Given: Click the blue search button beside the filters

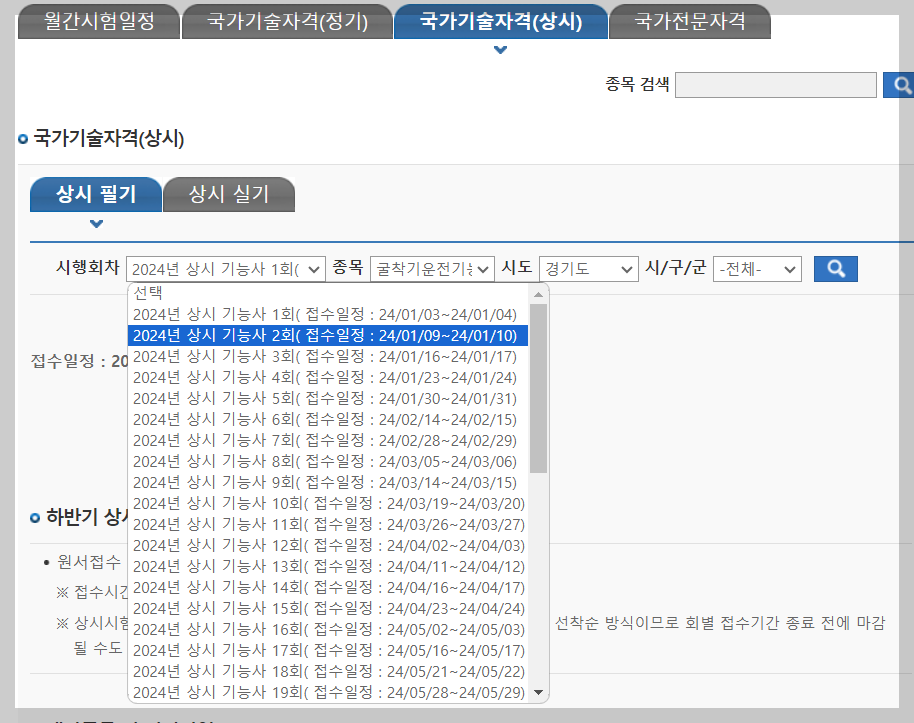Looking at the screenshot, I should [835, 268].
